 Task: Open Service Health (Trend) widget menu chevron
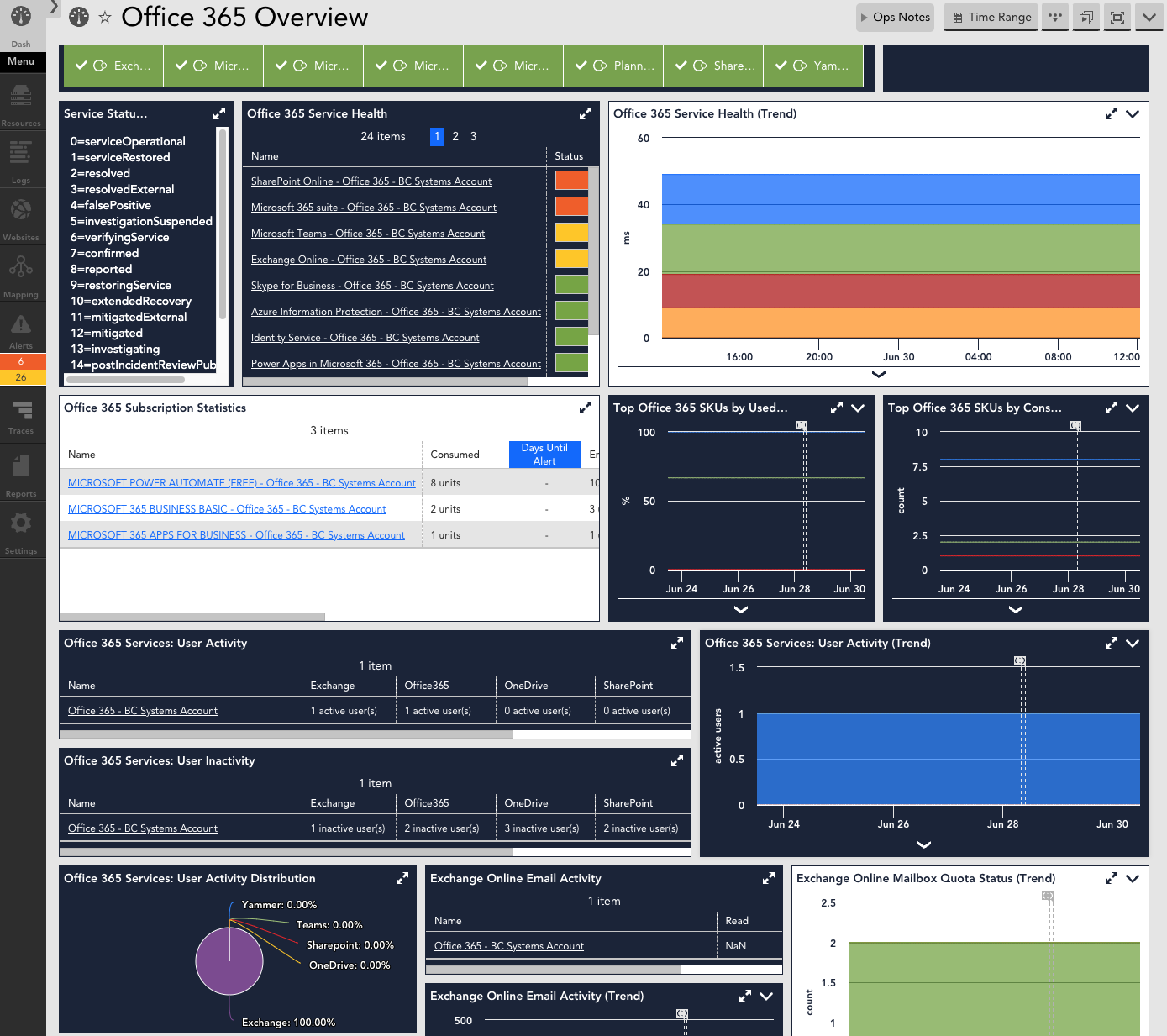point(1133,114)
